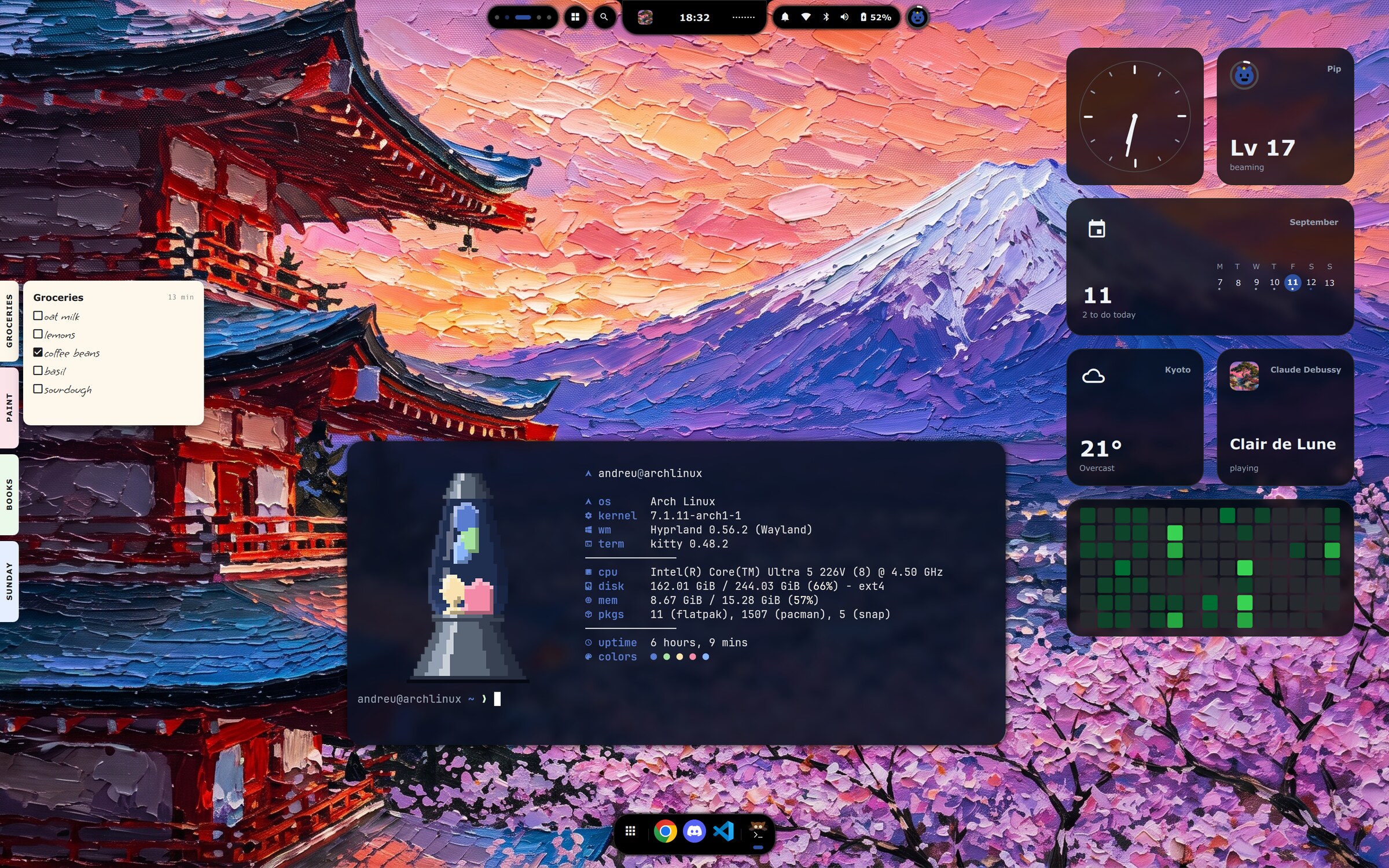Click the green color dot in terminal
The image size is (1389, 868).
666,657
